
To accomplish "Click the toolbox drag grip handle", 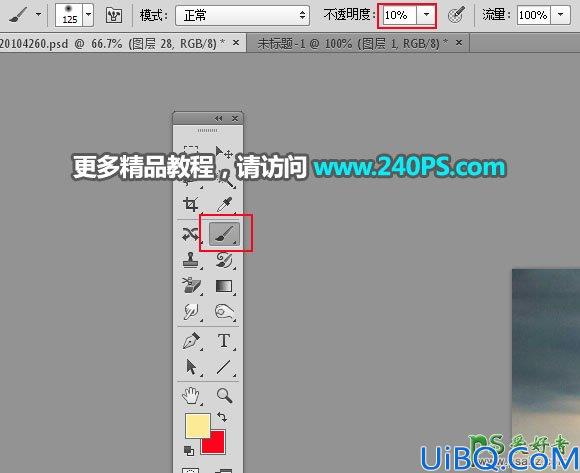I will click(x=208, y=131).
